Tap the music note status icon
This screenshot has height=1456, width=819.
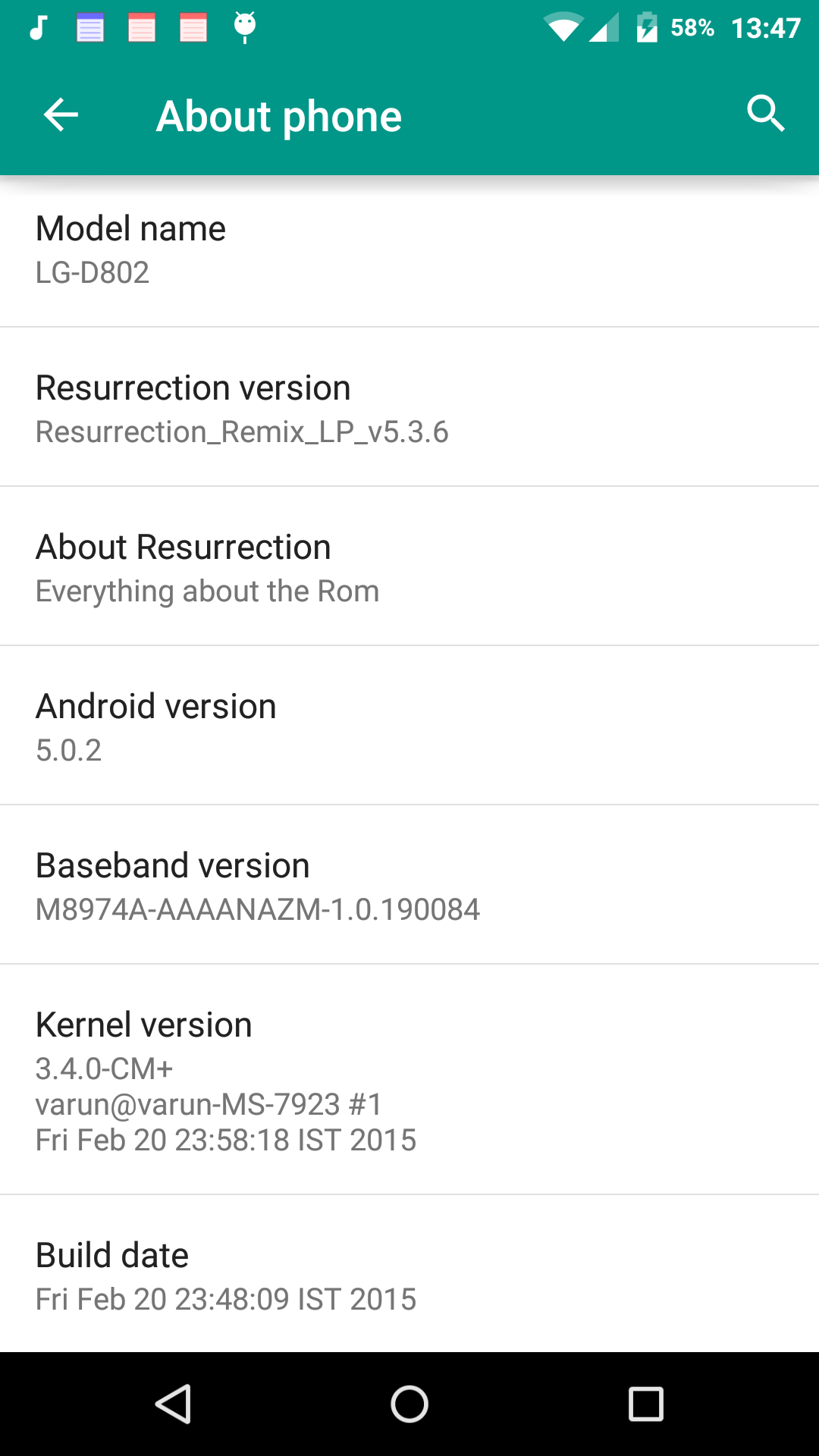tap(38, 28)
